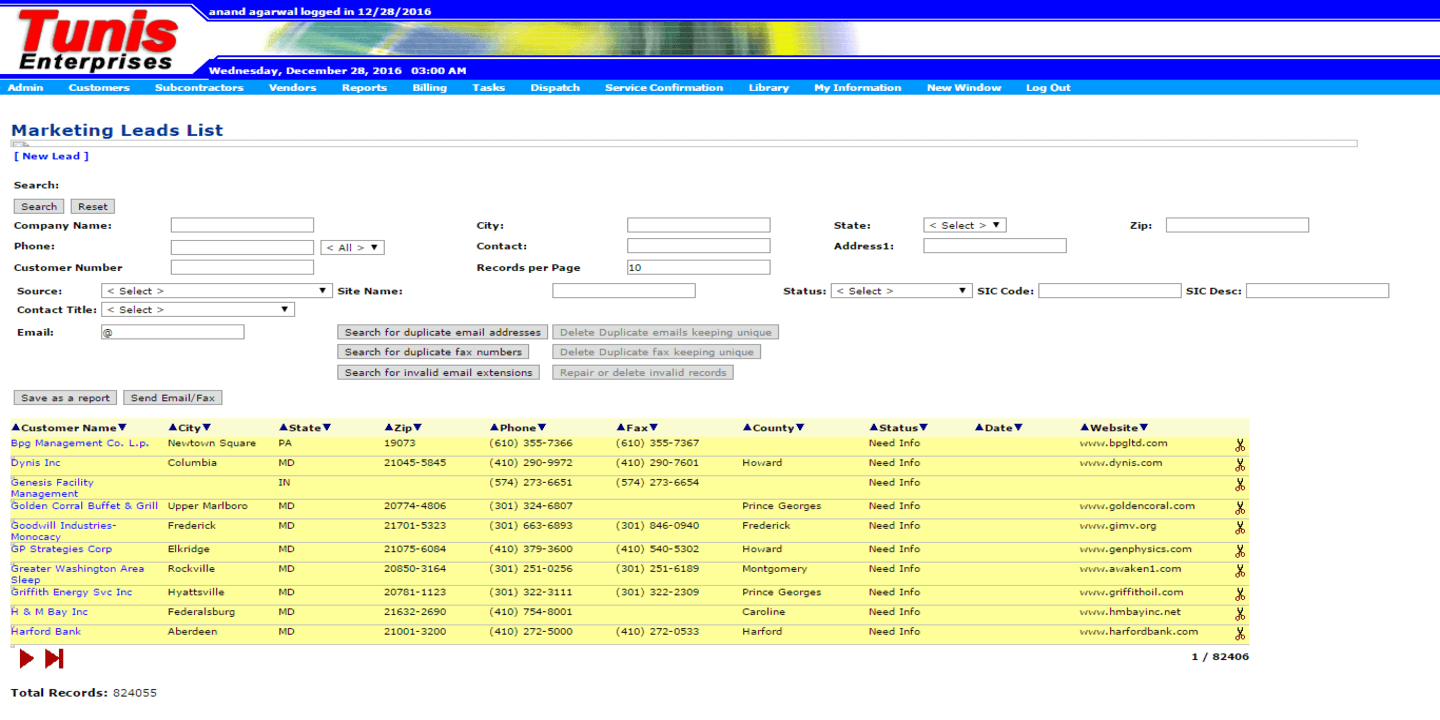Click the Customer Number input field

[242, 267]
